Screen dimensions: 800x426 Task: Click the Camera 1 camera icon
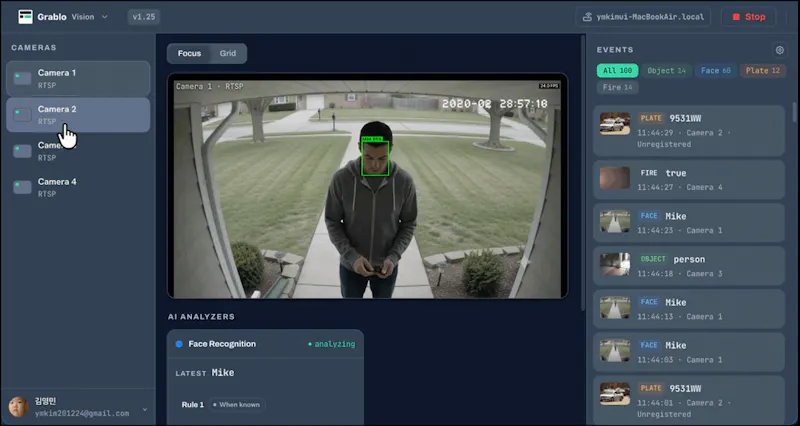tap(22, 79)
